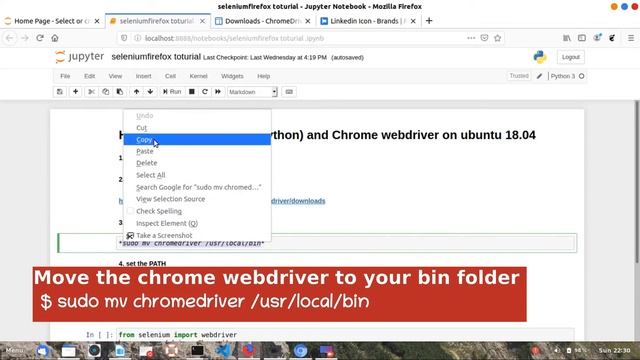640x360 pixels.
Task: Interrupt the kernel with stop icon
Action: coord(191,92)
